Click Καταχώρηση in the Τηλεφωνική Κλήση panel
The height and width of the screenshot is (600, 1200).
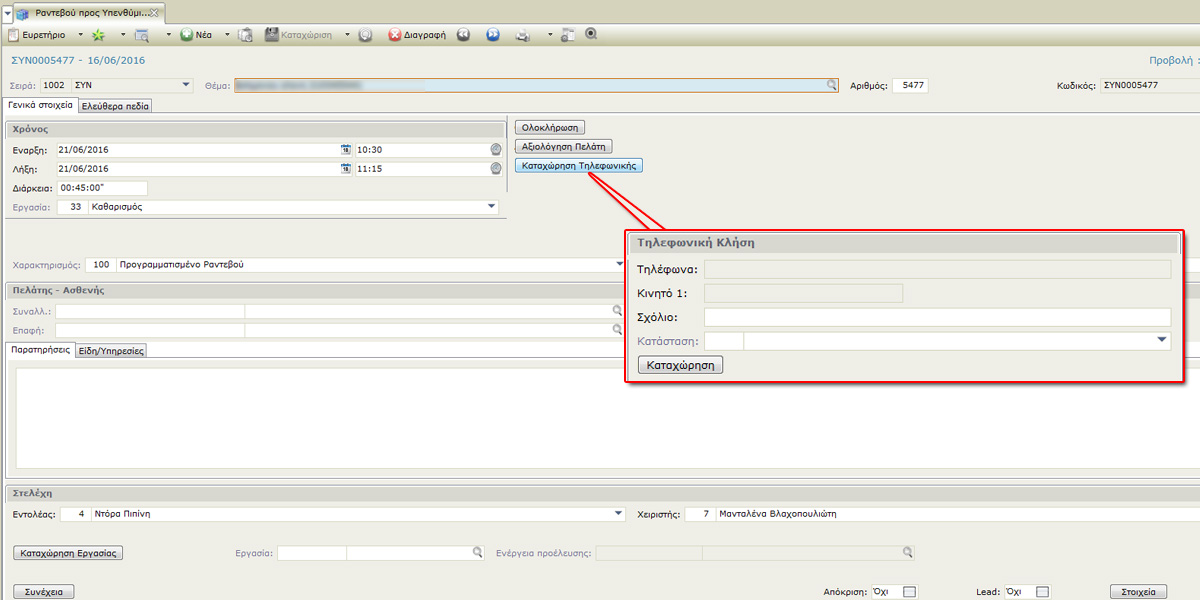tap(680, 365)
